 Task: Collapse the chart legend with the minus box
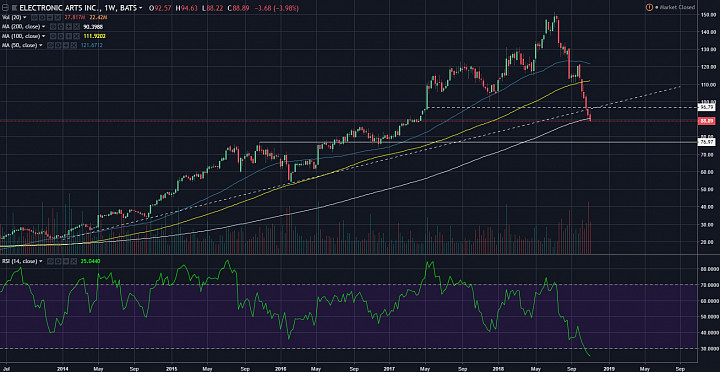(x=6, y=8)
